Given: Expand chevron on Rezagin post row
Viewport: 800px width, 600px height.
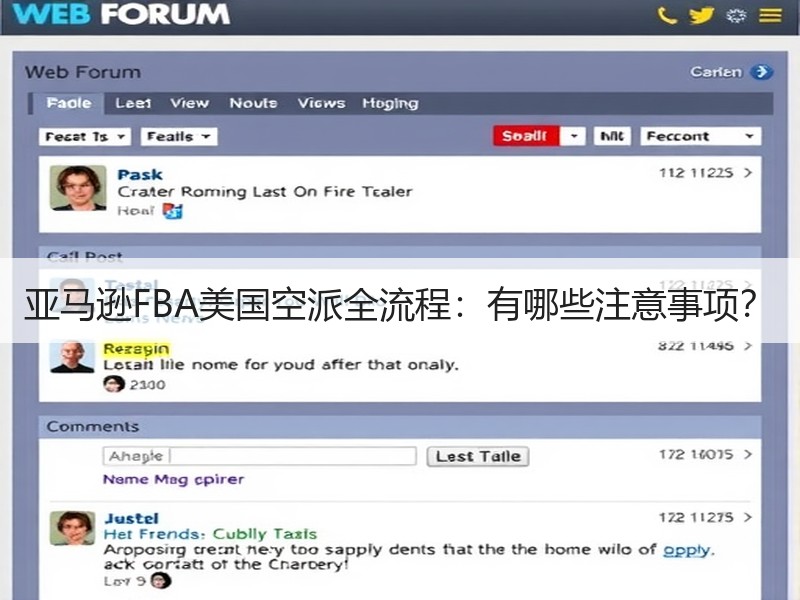Looking at the screenshot, I should 748,346.
